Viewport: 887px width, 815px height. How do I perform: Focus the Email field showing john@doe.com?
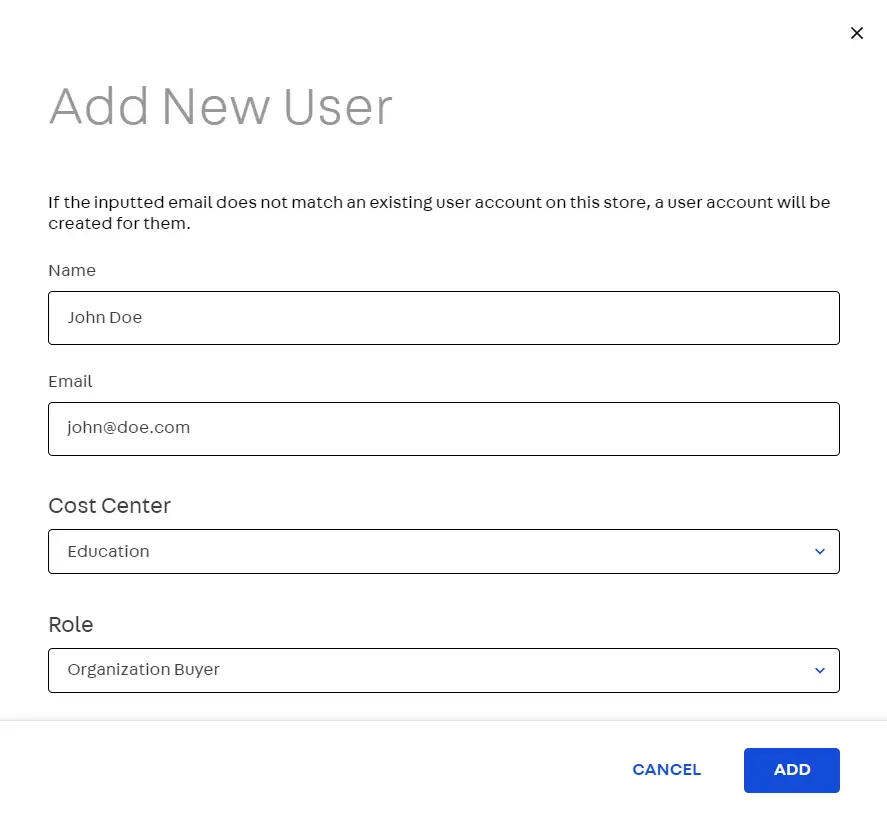[444, 427]
